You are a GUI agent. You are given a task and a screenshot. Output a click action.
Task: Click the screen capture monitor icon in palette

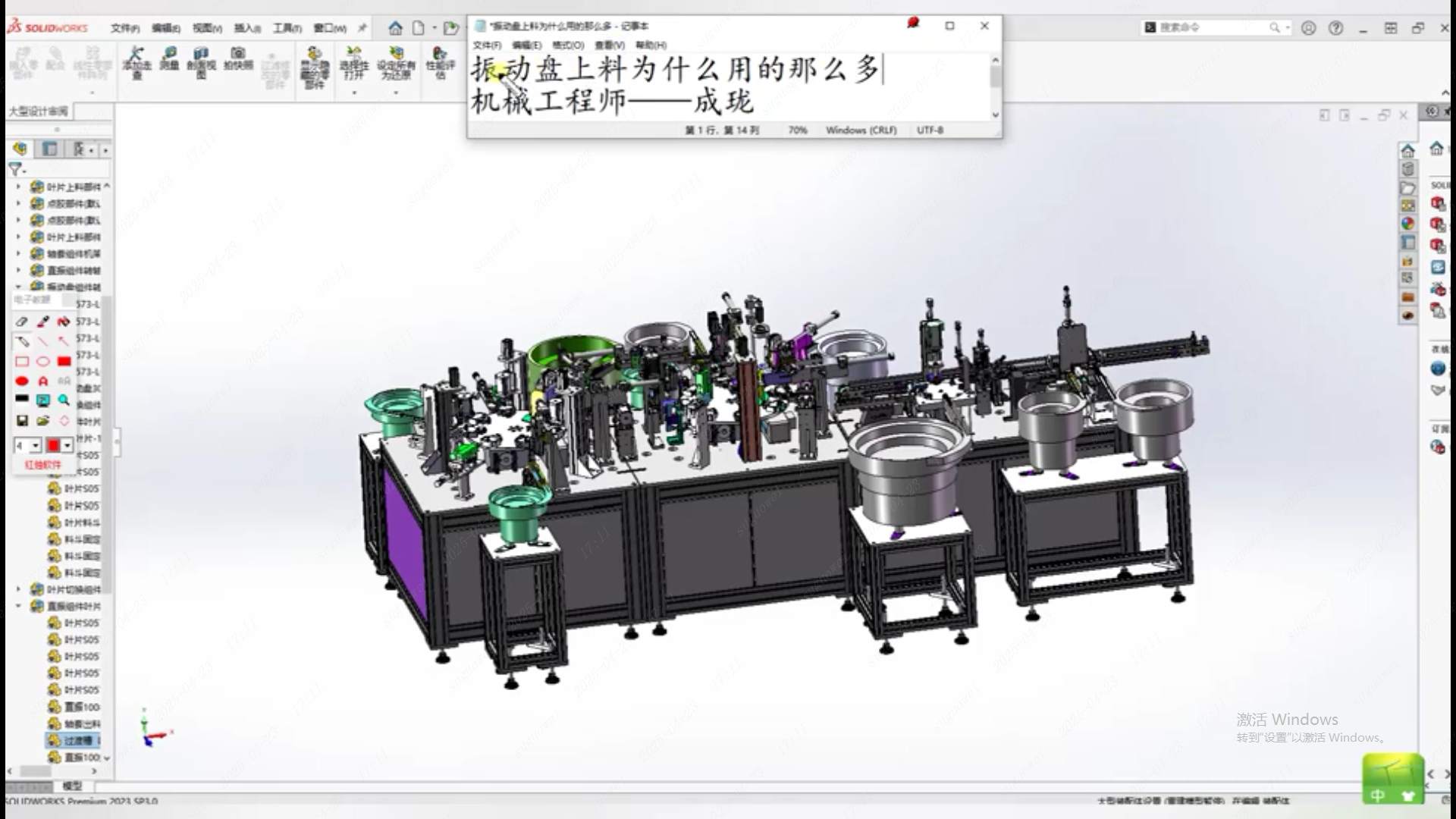(x=43, y=400)
